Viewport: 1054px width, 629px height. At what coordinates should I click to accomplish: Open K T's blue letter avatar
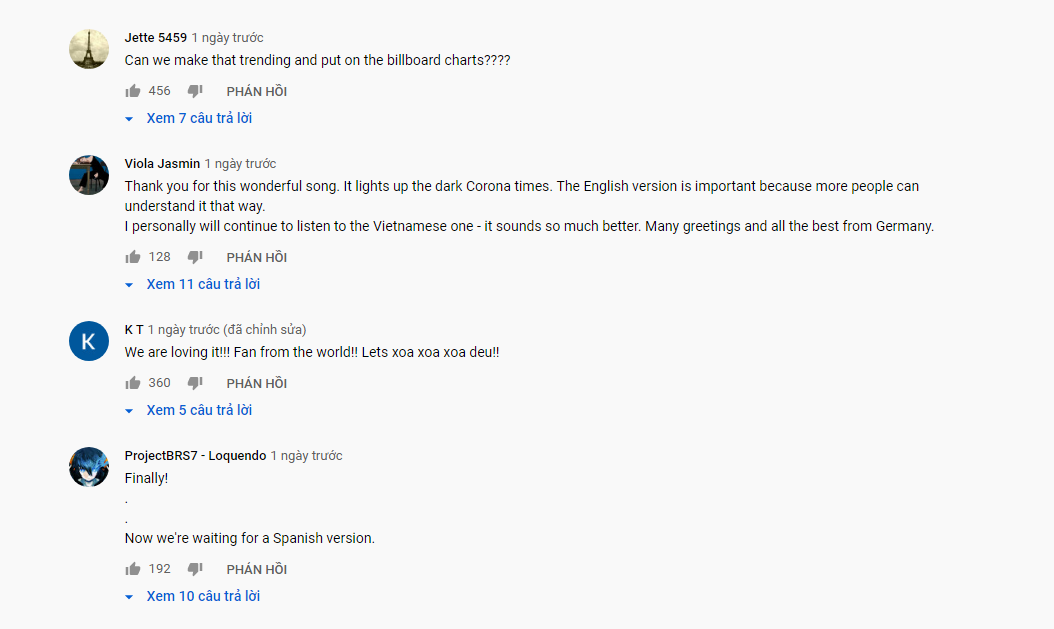click(x=89, y=341)
